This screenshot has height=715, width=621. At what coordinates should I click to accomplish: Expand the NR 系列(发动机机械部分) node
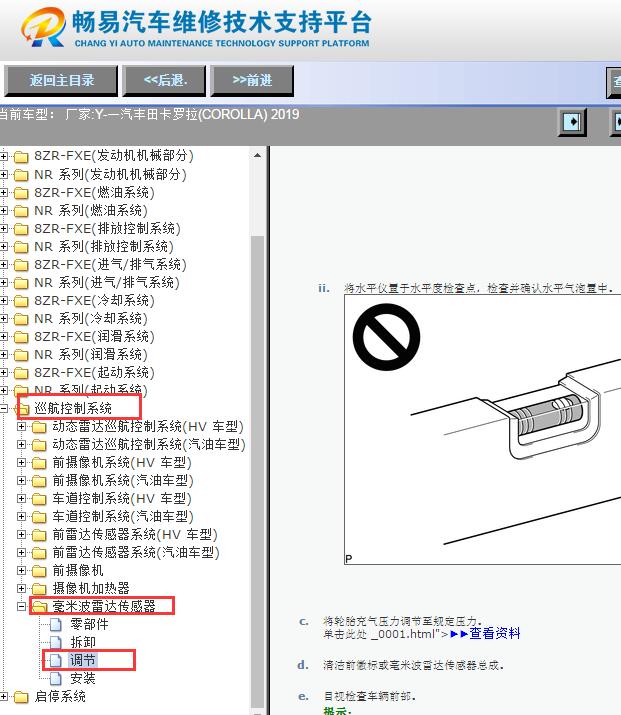coord(4,175)
